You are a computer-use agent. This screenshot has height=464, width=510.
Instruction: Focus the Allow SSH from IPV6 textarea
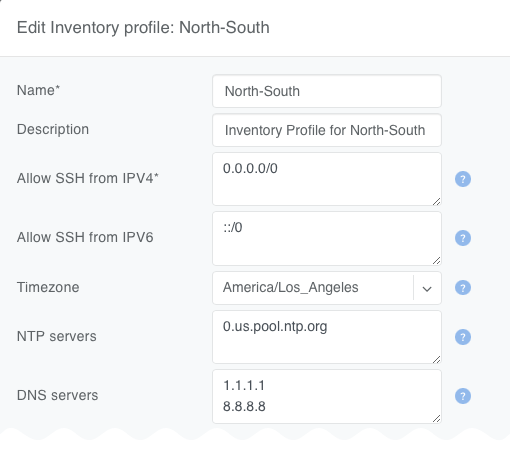(x=327, y=238)
